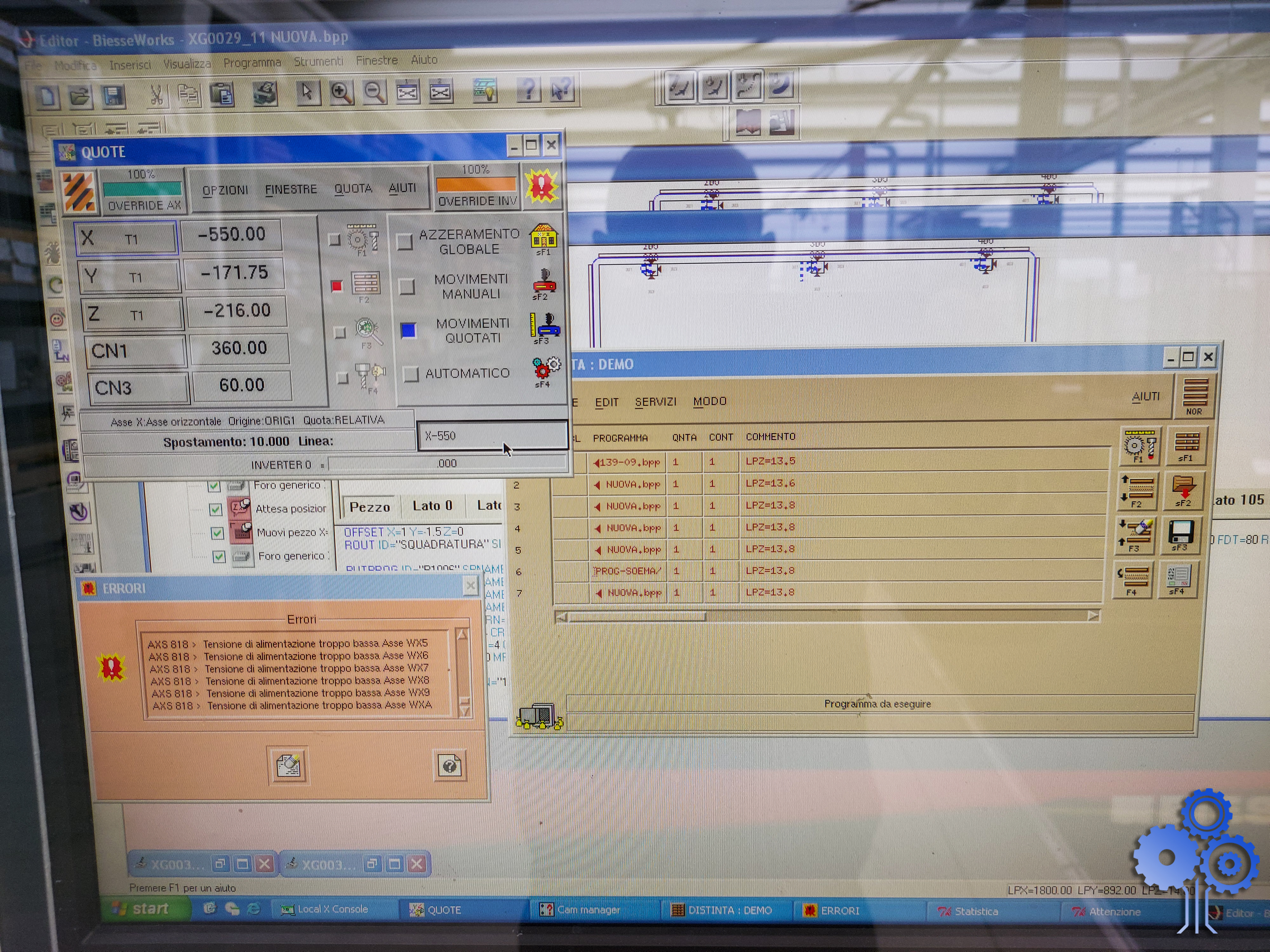The height and width of the screenshot is (952, 1270).
Task: Click the Paste clipboard icon
Action: click(x=222, y=95)
